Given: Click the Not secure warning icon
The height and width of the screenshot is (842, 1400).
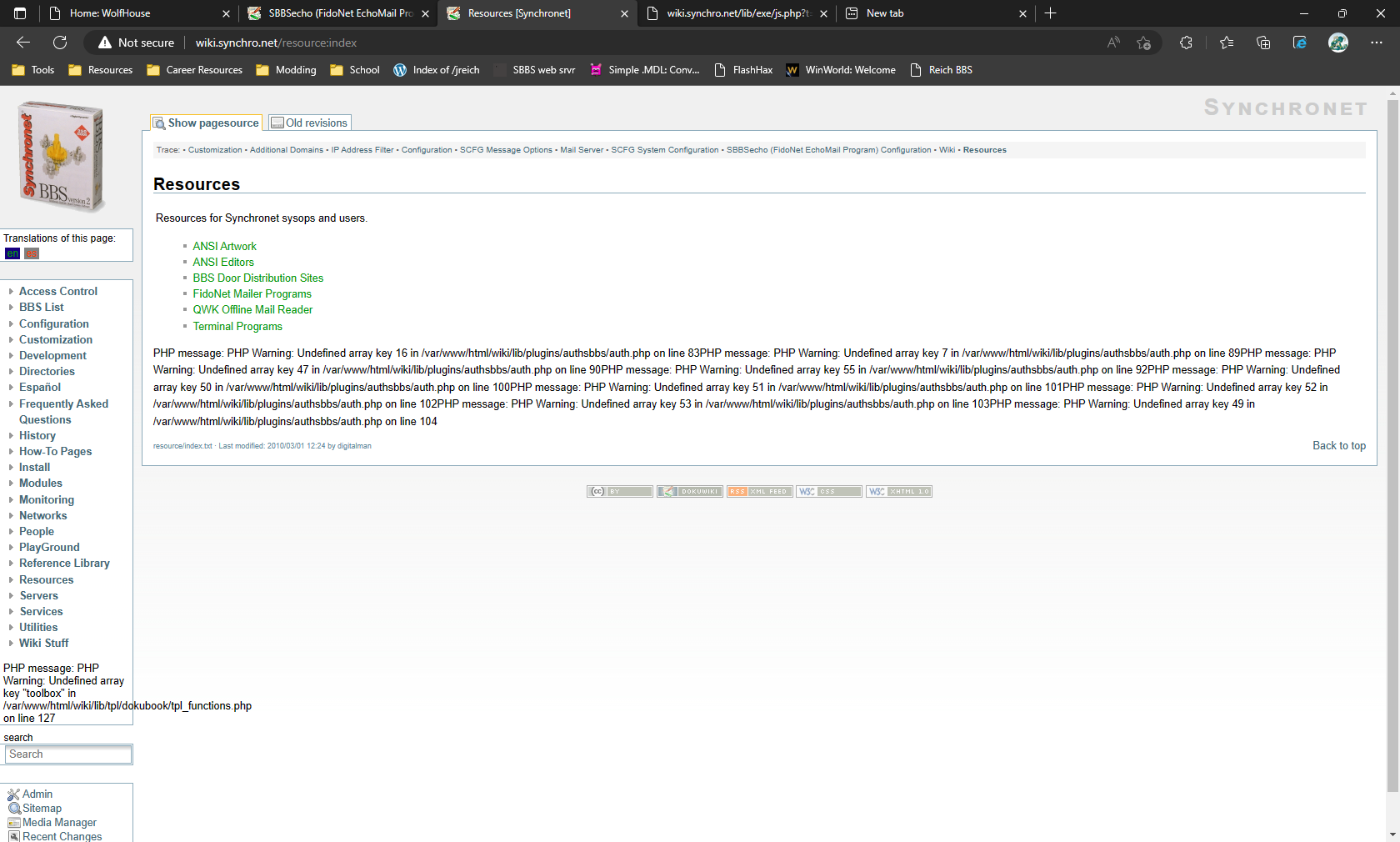Looking at the screenshot, I should point(105,43).
